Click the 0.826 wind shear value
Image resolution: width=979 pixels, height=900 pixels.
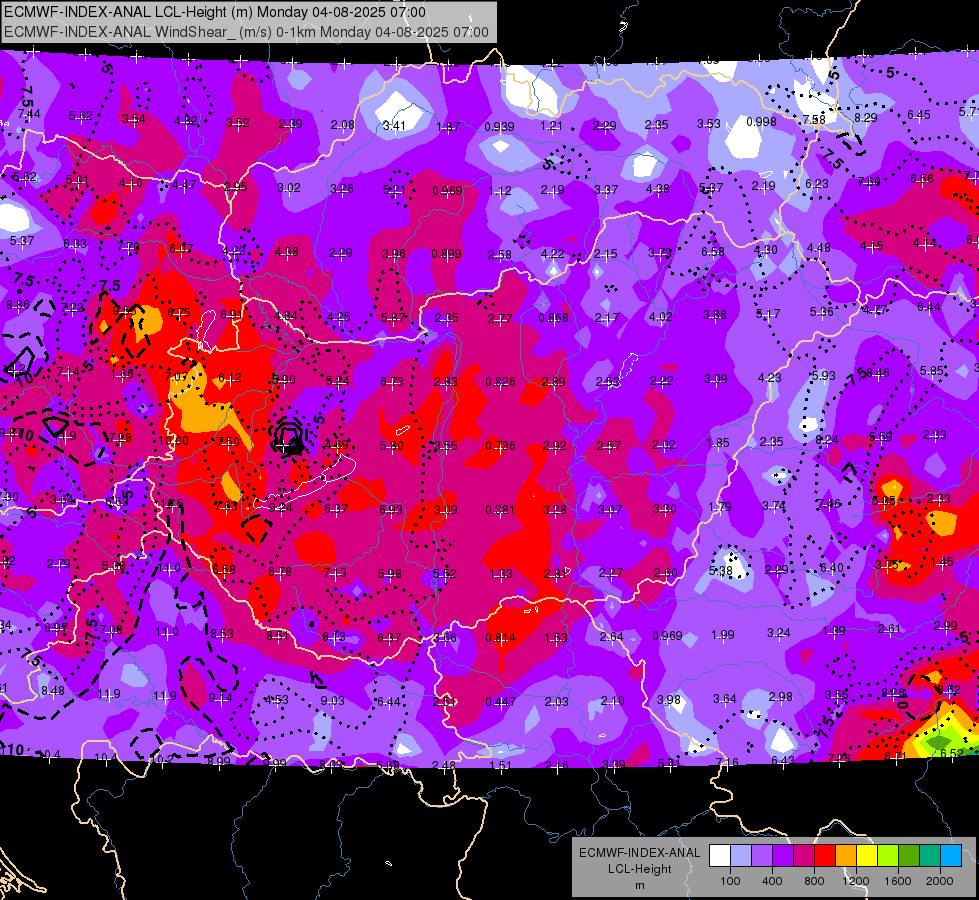point(501,381)
